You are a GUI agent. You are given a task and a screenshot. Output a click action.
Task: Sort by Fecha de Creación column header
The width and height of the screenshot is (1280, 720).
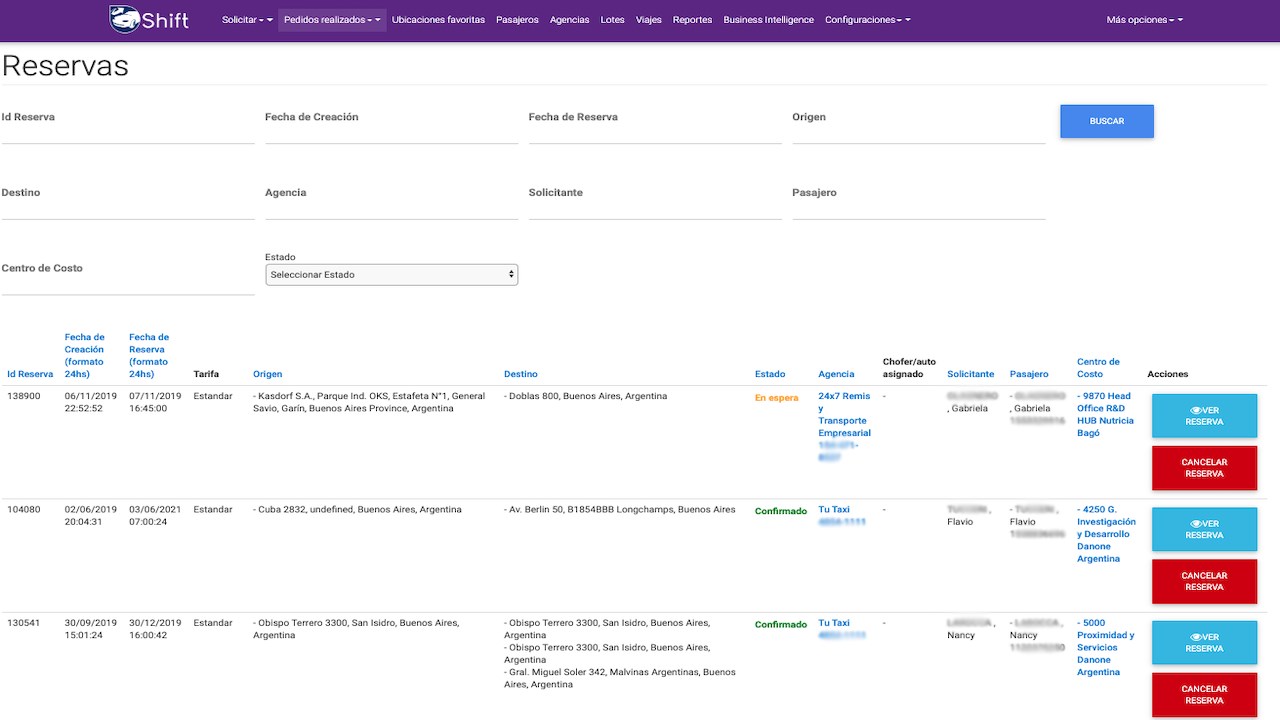85,356
